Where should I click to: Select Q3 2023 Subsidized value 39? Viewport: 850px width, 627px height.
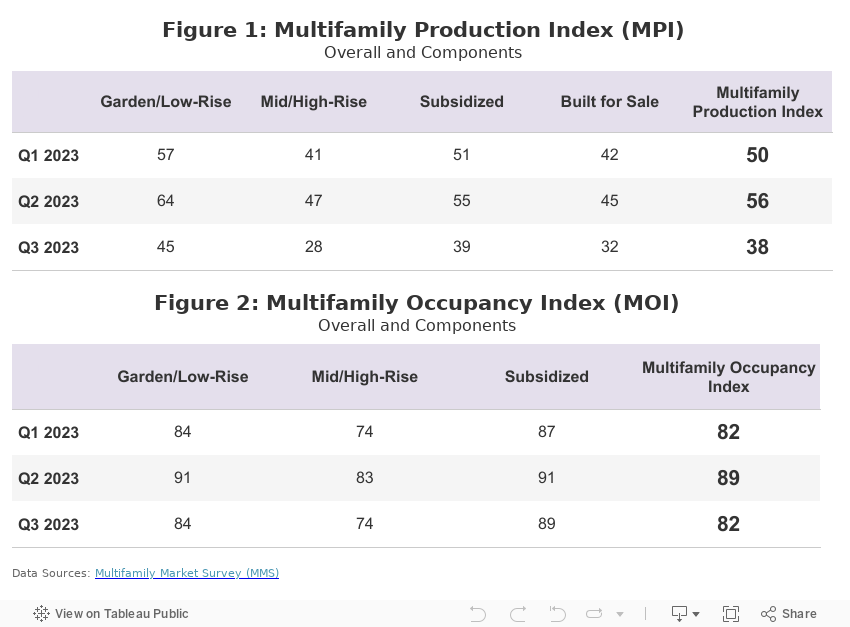(x=462, y=247)
